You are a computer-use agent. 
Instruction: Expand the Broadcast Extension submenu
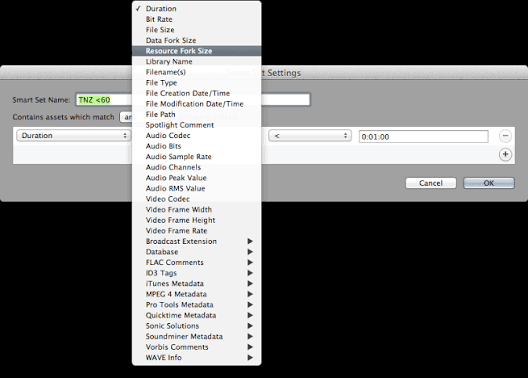[x=197, y=241]
